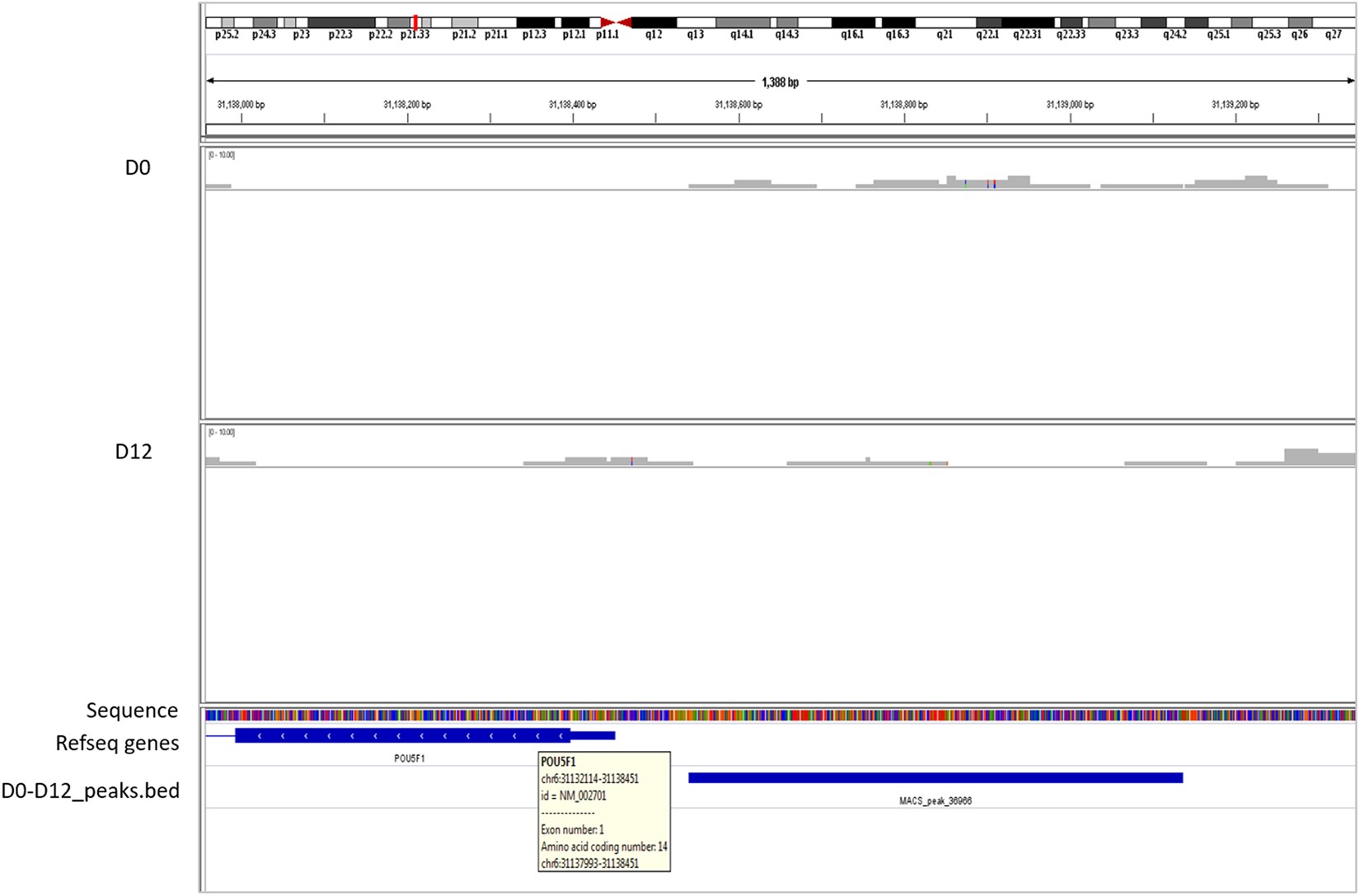Viewport: 1360px width, 896px height.
Task: Click cytoband label q16.1
Action: (x=852, y=35)
